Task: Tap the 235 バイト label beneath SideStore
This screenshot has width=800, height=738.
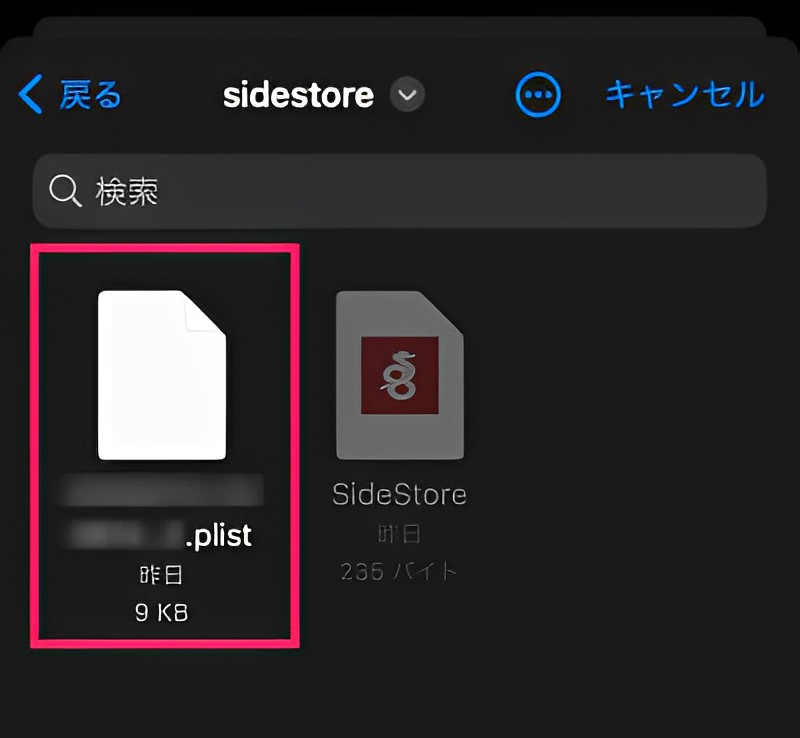Action: coord(398,571)
